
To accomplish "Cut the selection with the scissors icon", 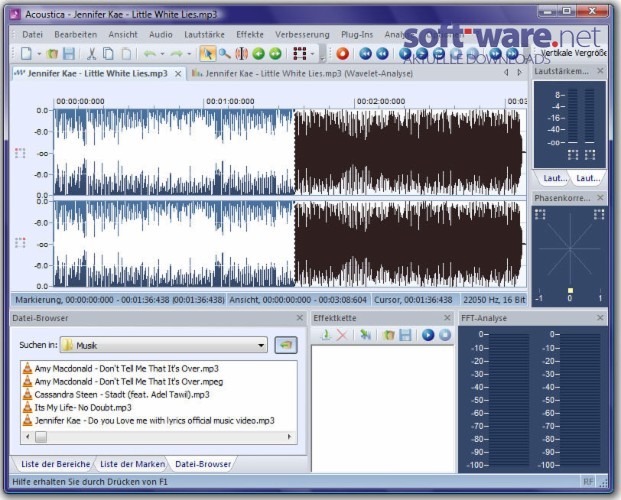I will pyautogui.click(x=91, y=53).
